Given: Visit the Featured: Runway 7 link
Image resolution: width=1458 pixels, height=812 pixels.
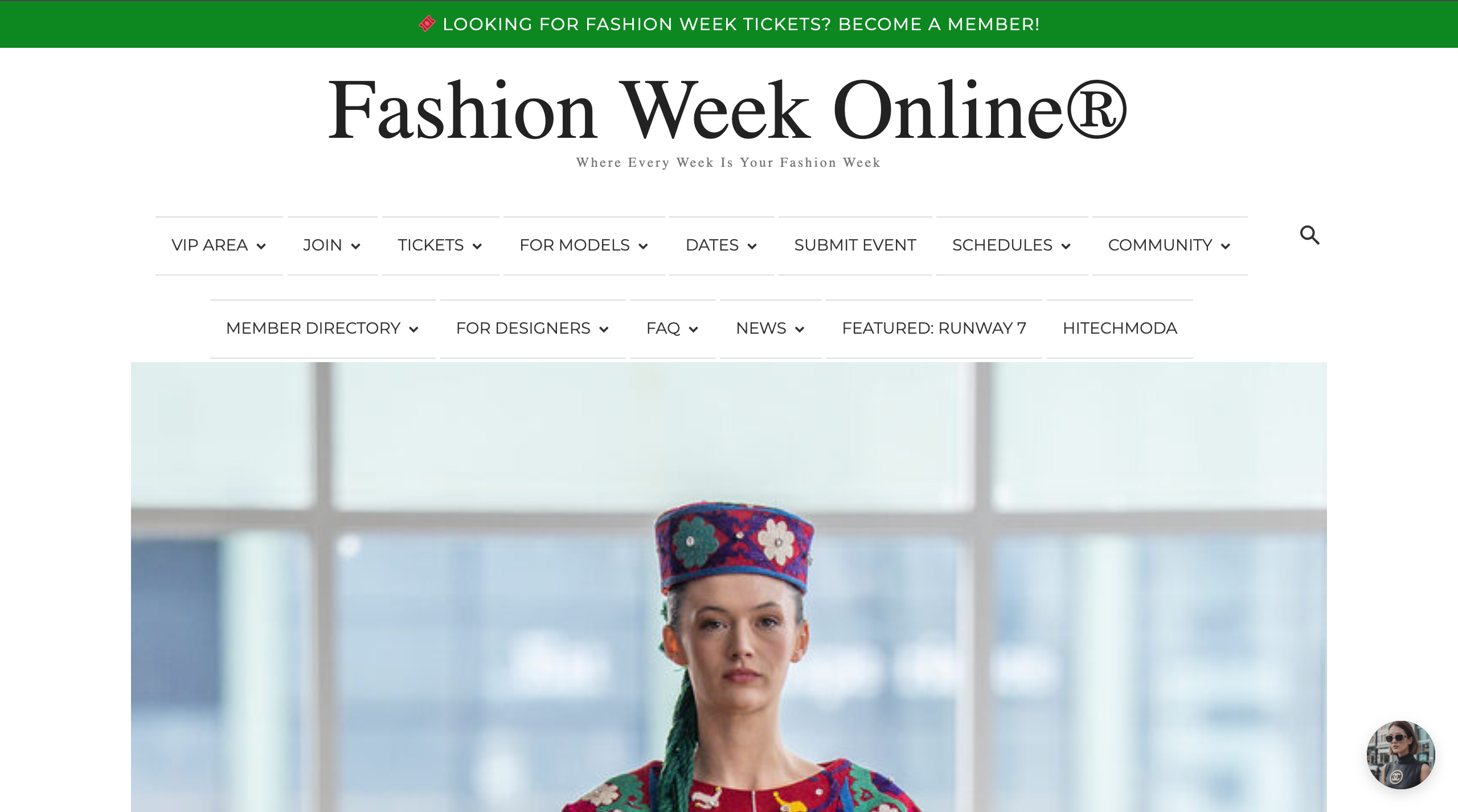Looking at the screenshot, I should click(934, 329).
